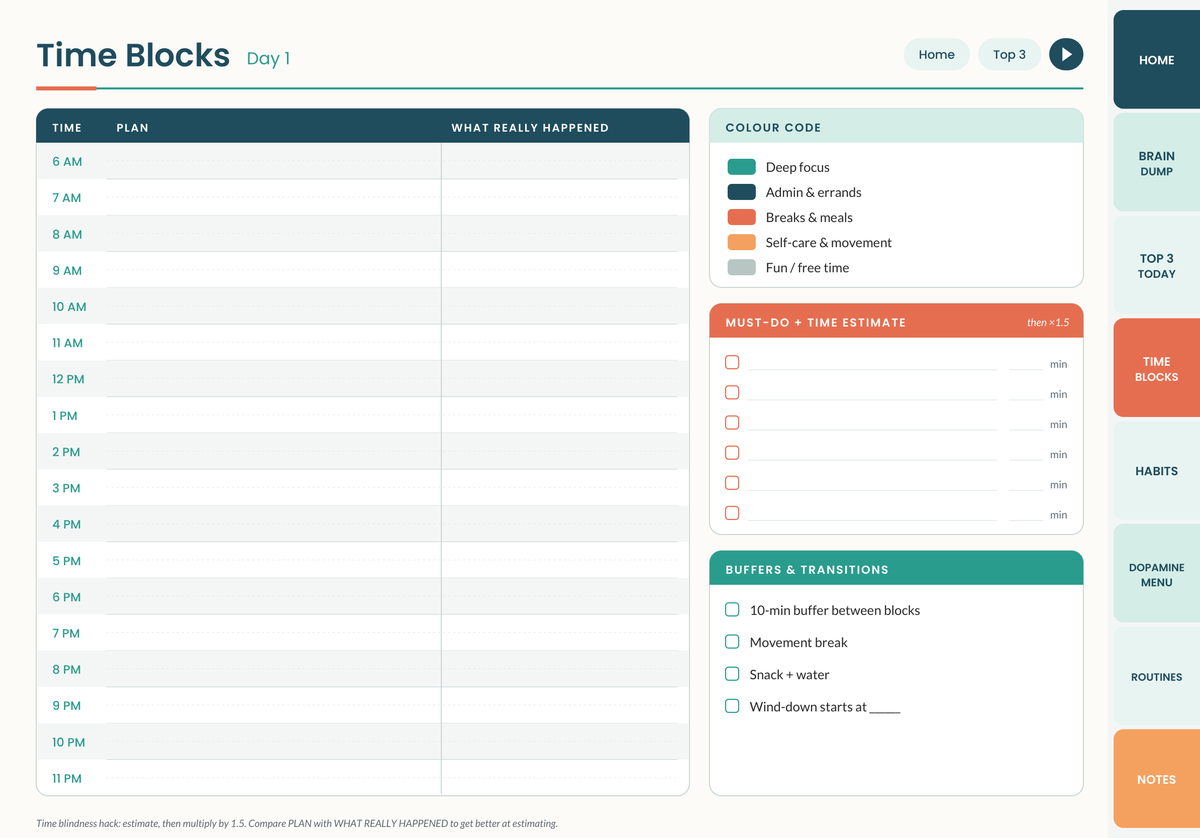The height and width of the screenshot is (838, 1200).
Task: Tick the Wind-down starts at checkbox
Action: tap(732, 706)
